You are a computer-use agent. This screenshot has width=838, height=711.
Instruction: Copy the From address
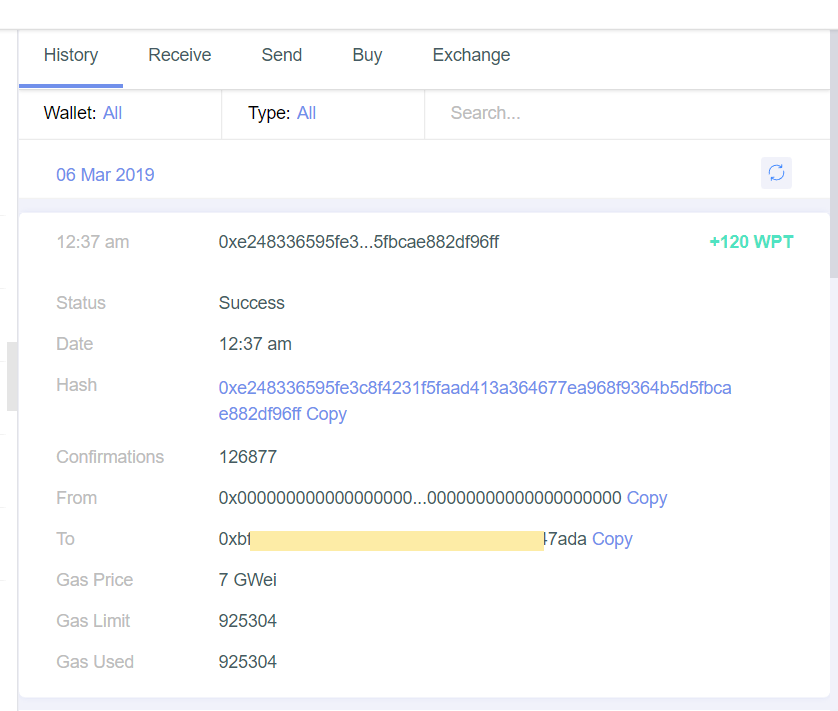pyautogui.click(x=646, y=498)
